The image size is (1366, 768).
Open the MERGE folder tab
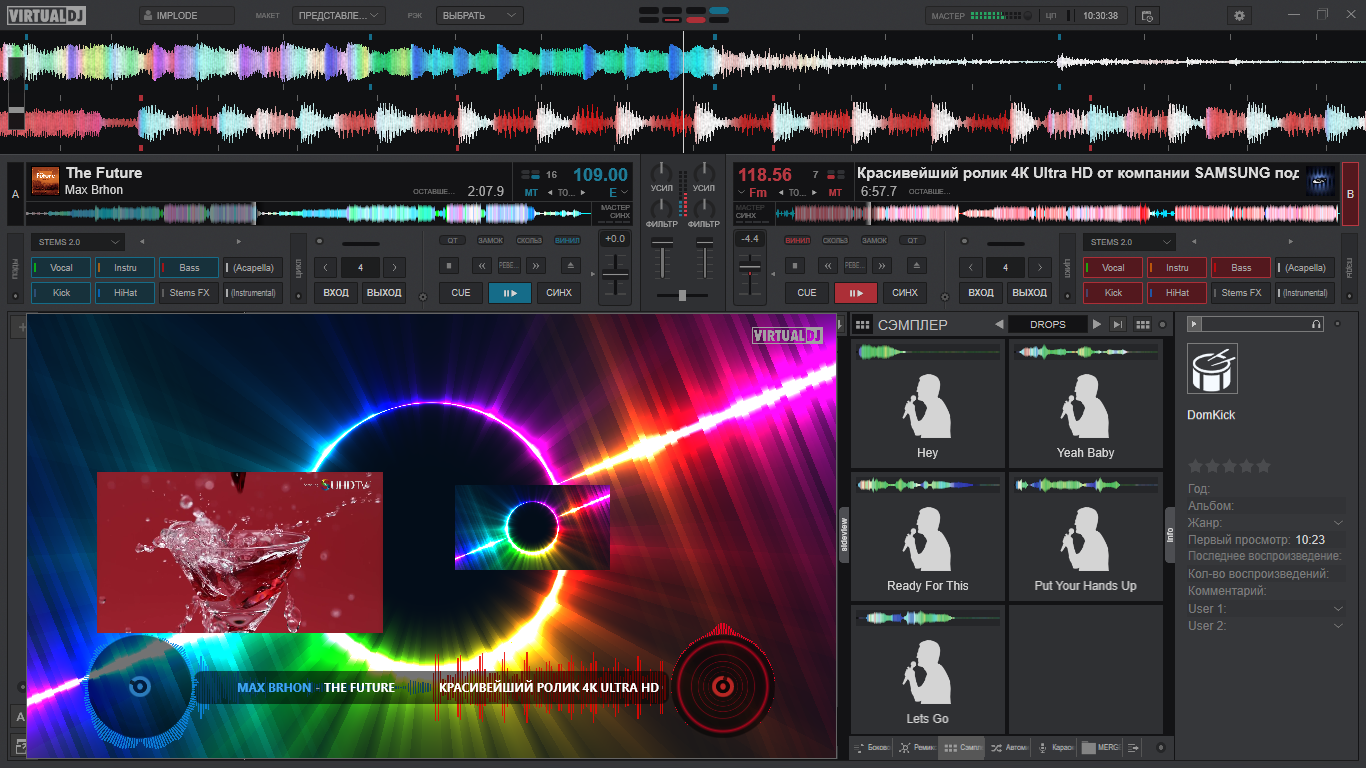tap(1100, 747)
